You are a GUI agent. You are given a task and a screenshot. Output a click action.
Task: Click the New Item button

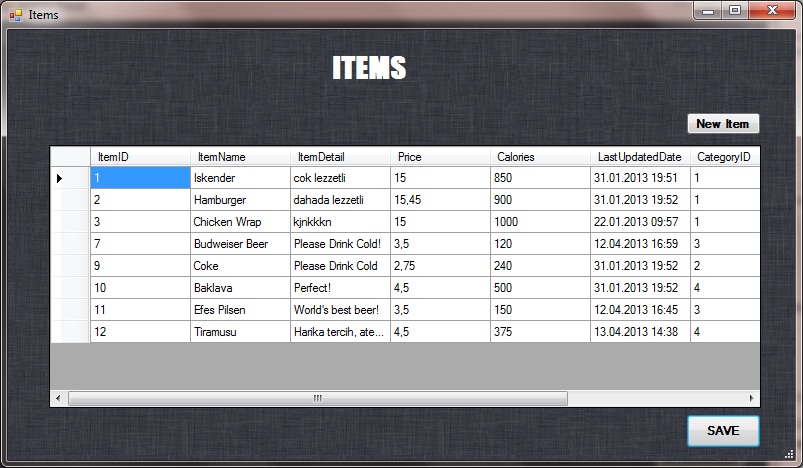pyautogui.click(x=723, y=124)
